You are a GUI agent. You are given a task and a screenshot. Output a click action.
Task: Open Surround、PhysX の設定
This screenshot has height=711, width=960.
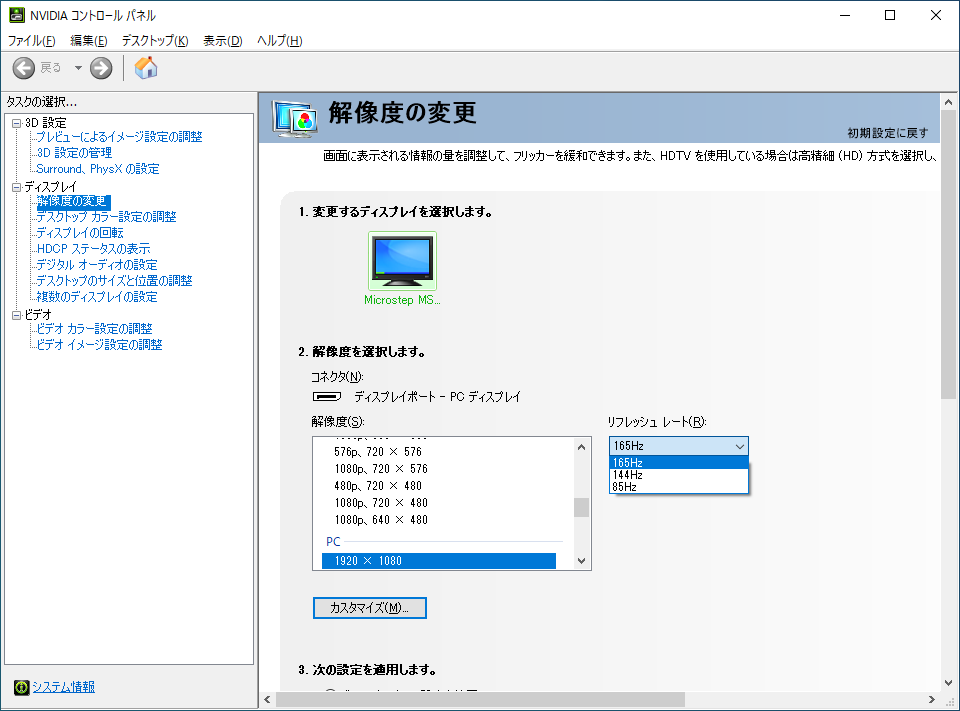97,168
